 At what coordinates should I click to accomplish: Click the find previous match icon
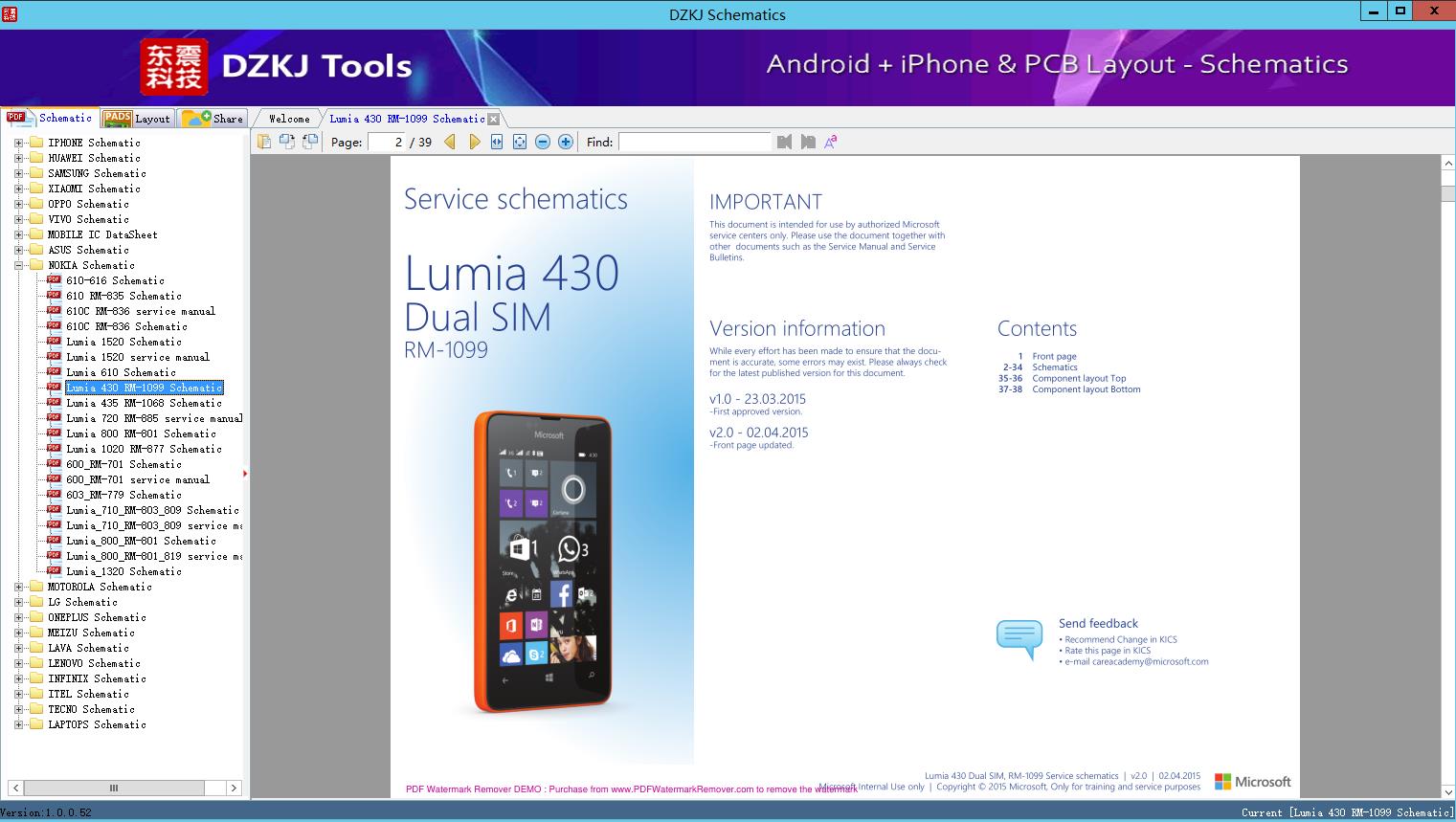(785, 142)
